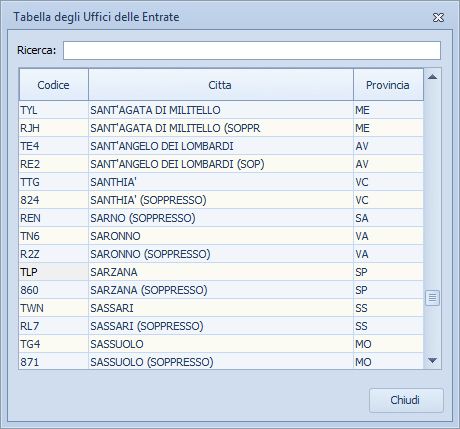Sort by Citta column header
Viewport: 460px width, 429px height.
point(221,85)
